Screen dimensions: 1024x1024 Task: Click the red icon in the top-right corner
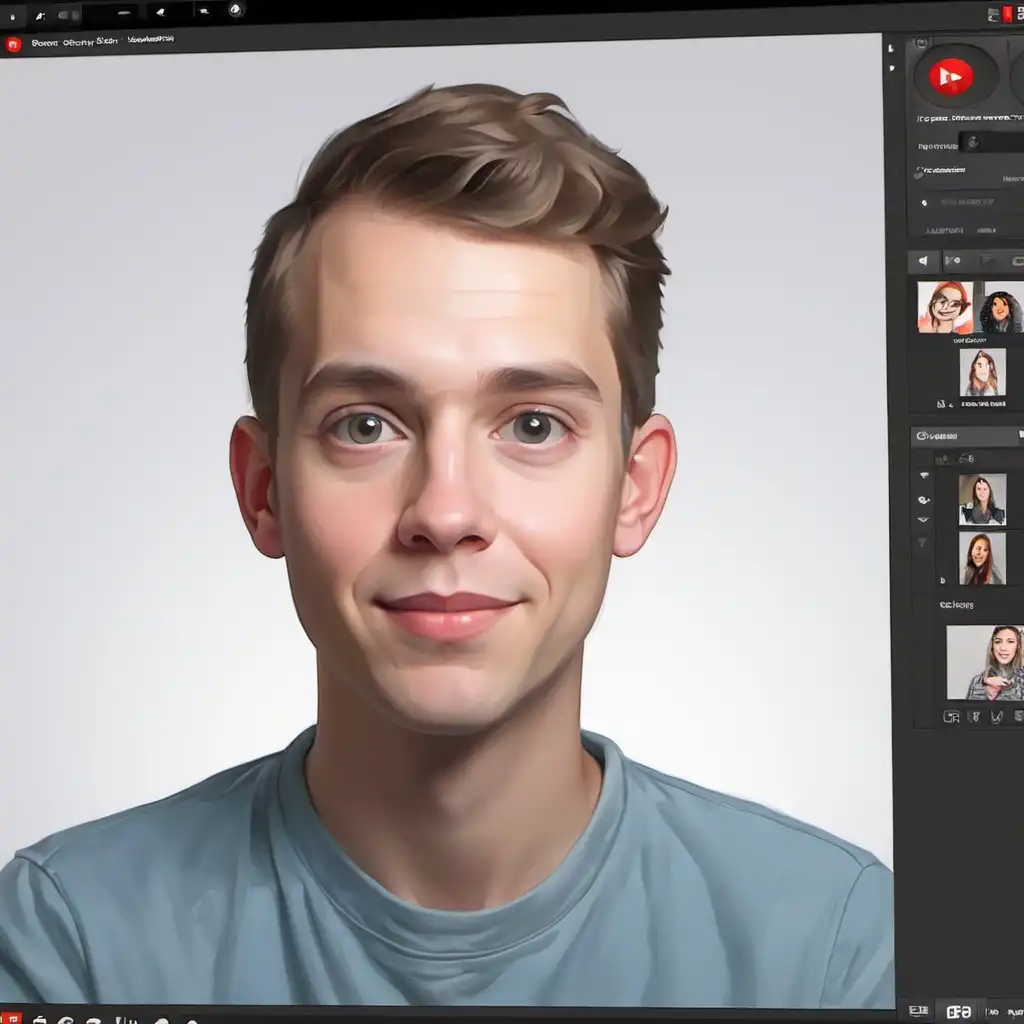click(x=1006, y=14)
